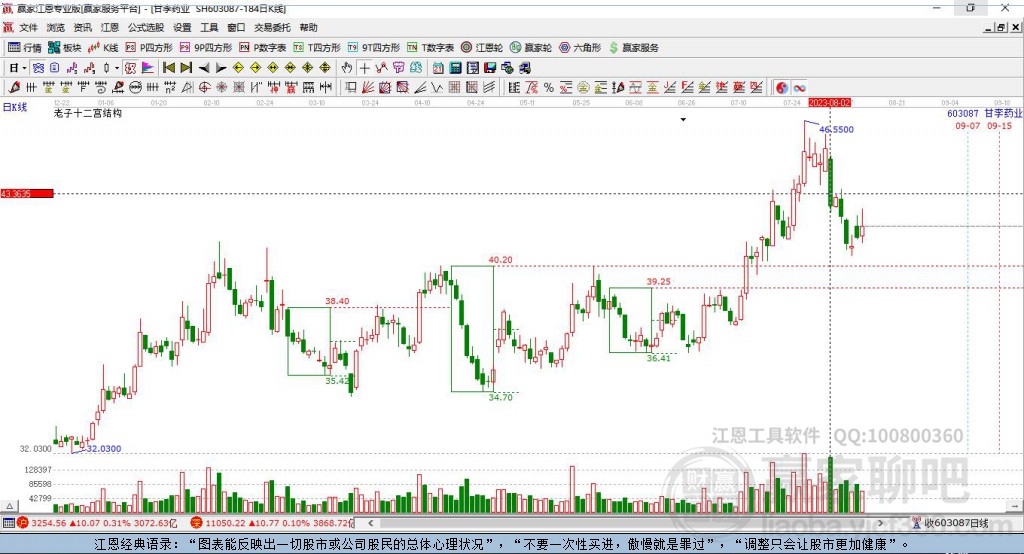
Task: Open 赢家服务 dollar-sign service button
Action: click(x=633, y=48)
